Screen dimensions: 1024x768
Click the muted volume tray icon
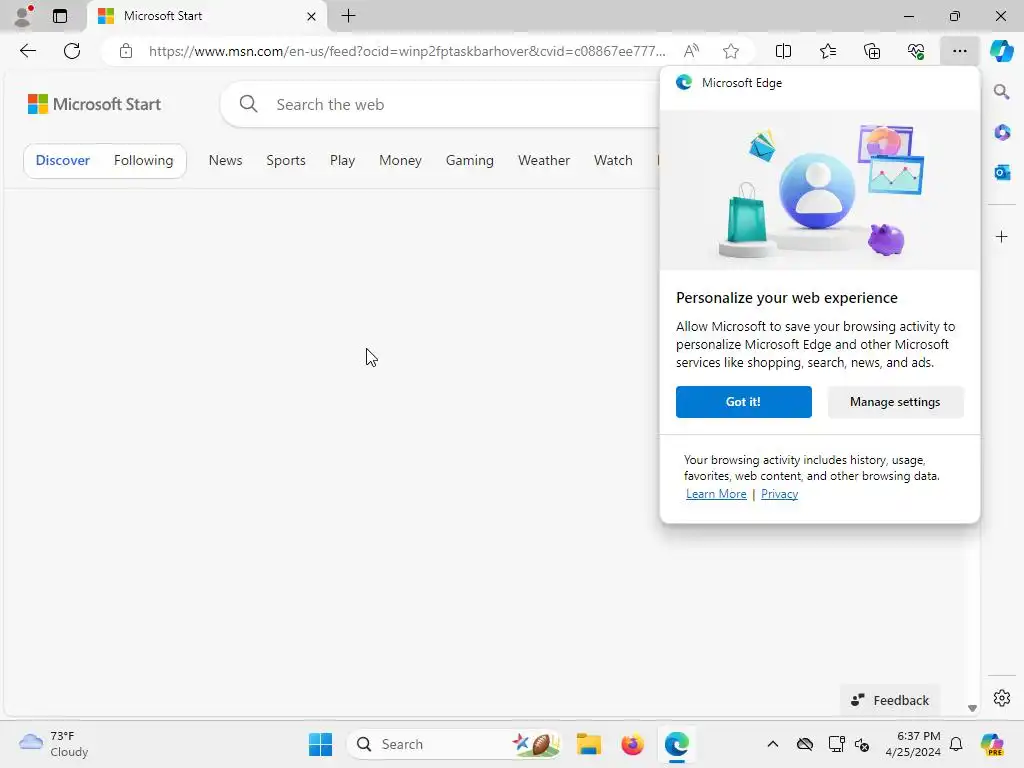862,744
